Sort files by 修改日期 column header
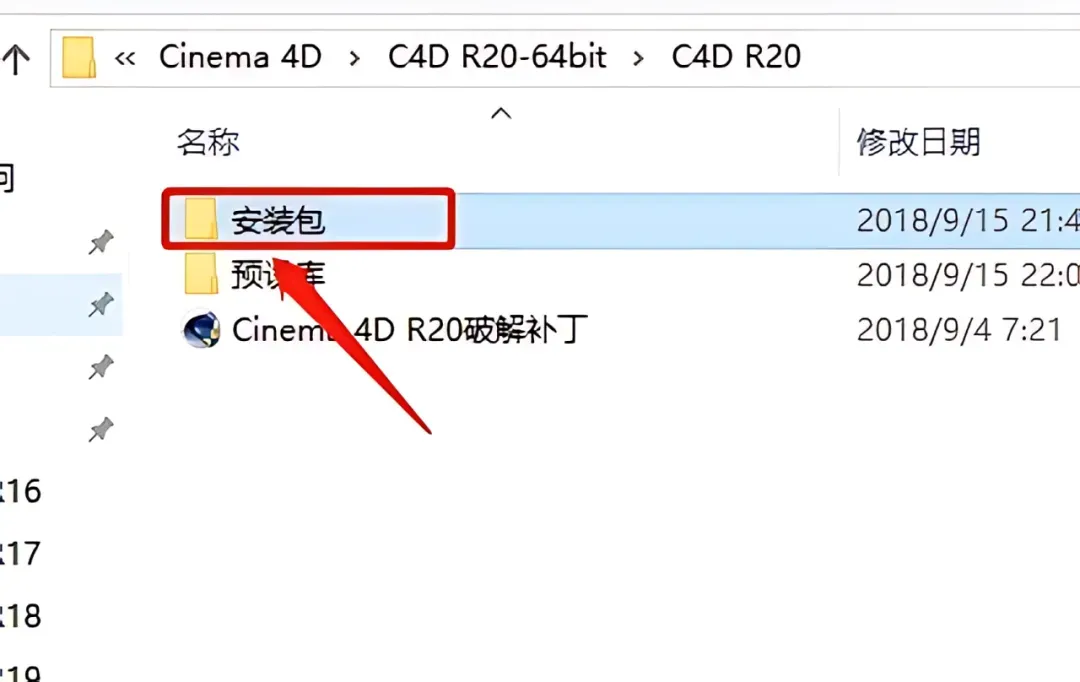The height and width of the screenshot is (682, 1080). coord(918,142)
